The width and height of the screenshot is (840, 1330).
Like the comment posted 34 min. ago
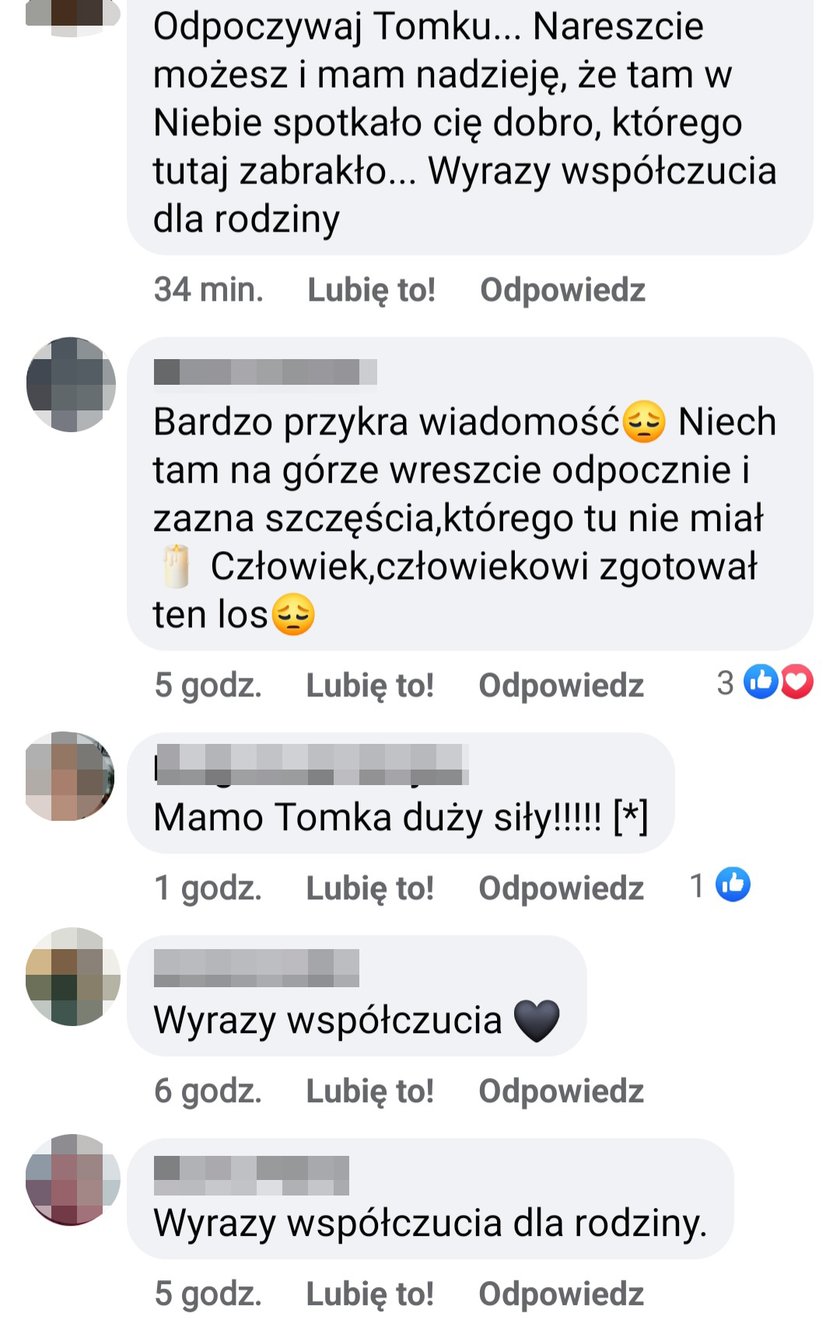click(371, 290)
